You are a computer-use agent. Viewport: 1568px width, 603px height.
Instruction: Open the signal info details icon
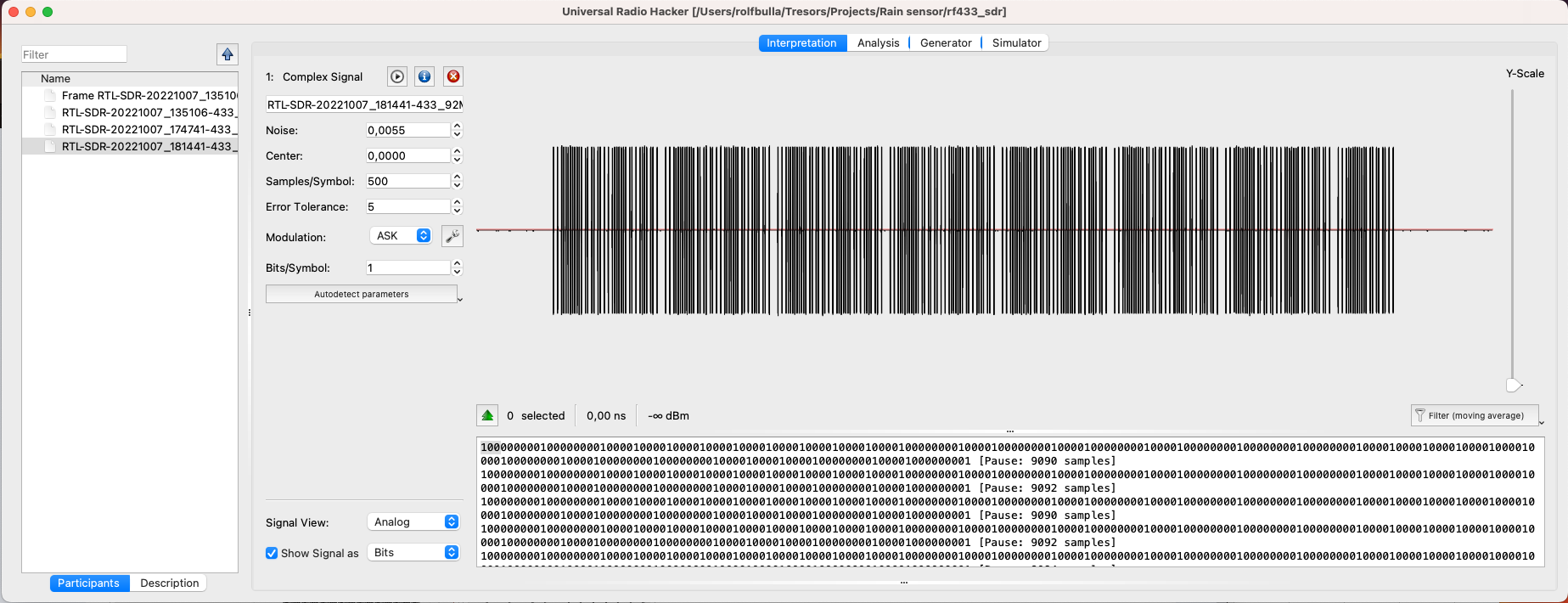pyautogui.click(x=424, y=76)
